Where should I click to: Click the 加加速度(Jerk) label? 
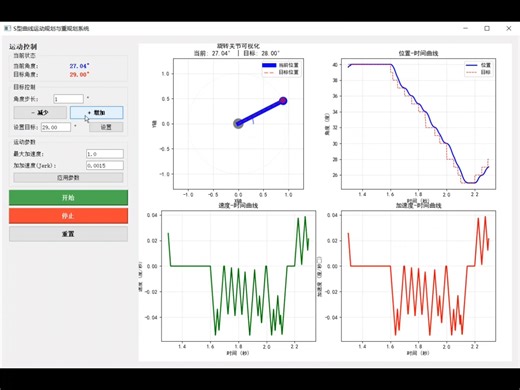click(35, 165)
